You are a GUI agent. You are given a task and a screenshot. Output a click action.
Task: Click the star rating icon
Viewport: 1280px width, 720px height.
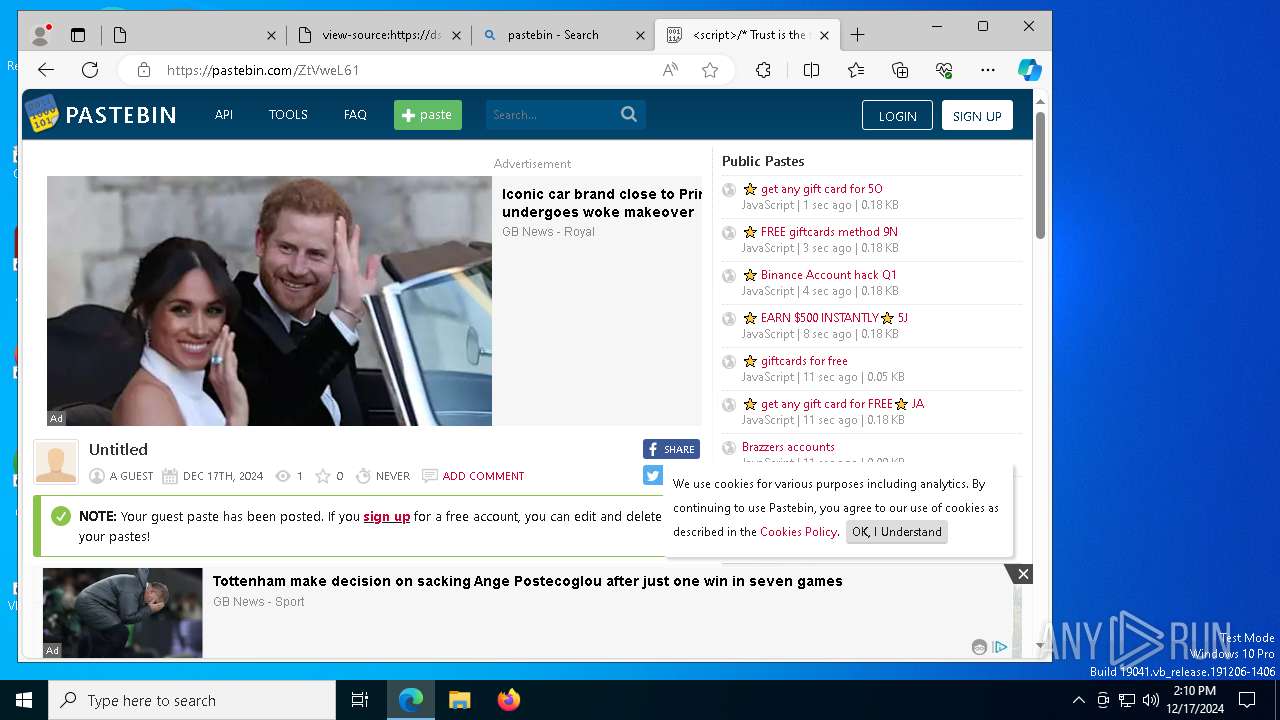pyautogui.click(x=323, y=476)
